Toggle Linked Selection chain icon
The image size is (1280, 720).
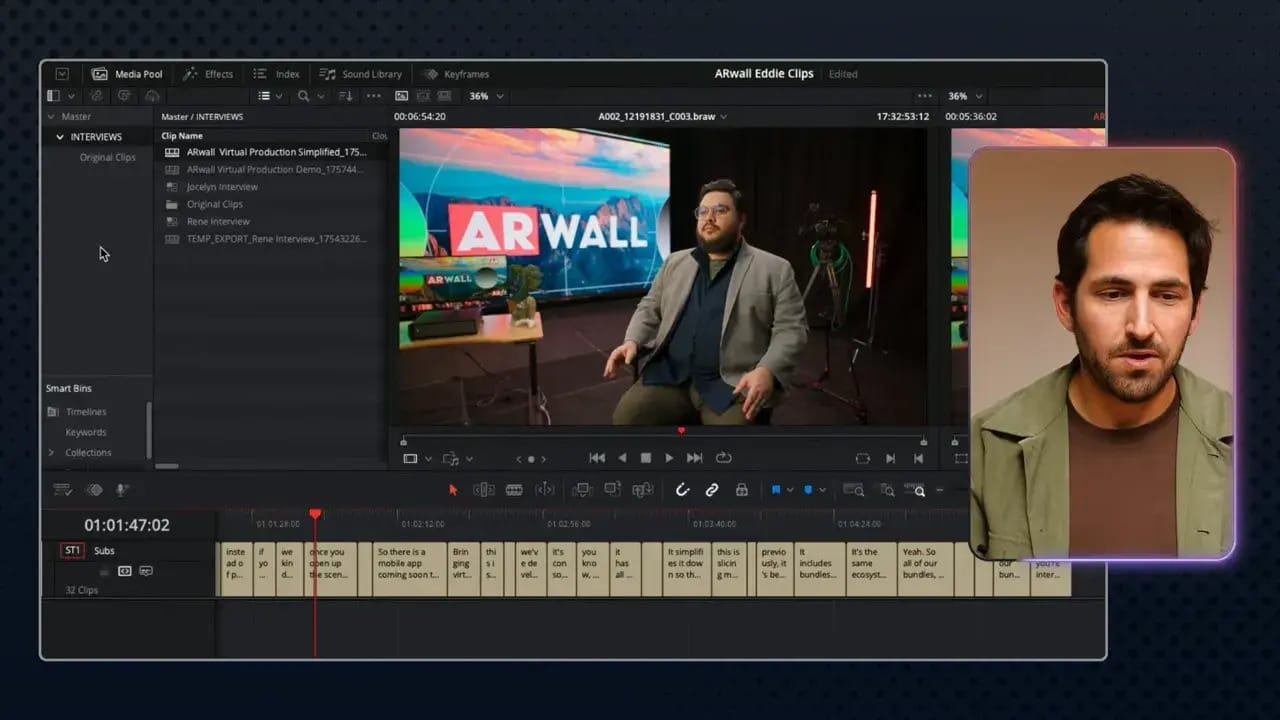pyautogui.click(x=712, y=490)
